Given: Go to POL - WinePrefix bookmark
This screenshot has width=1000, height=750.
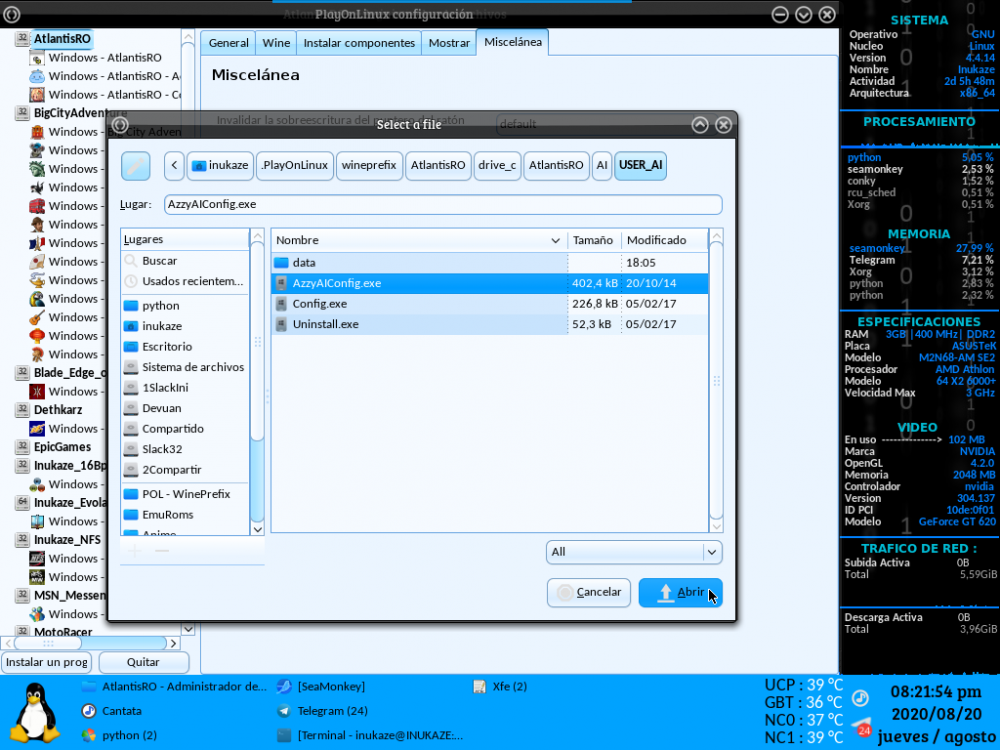Looking at the screenshot, I should [x=185, y=494].
